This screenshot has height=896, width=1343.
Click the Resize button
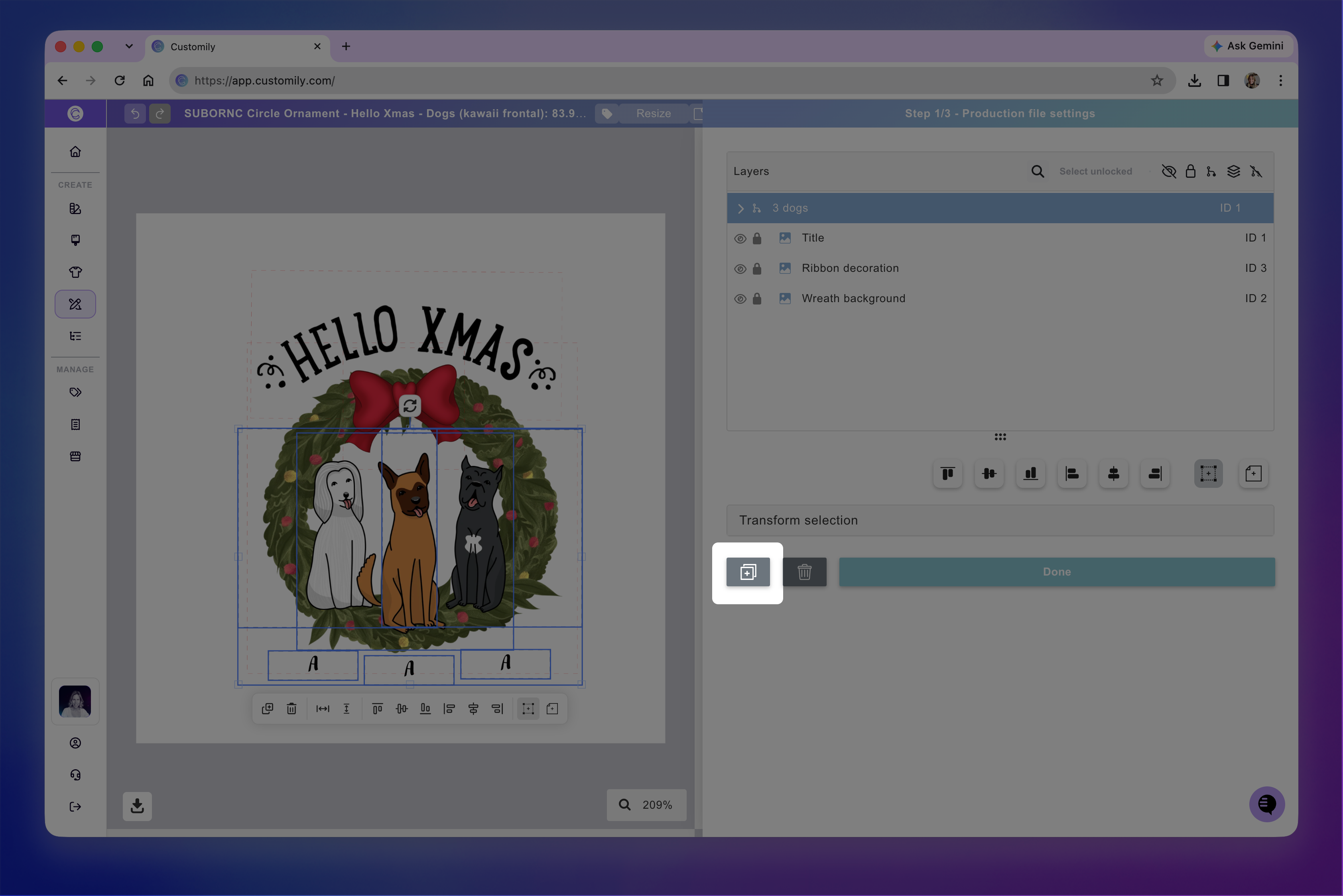click(654, 114)
